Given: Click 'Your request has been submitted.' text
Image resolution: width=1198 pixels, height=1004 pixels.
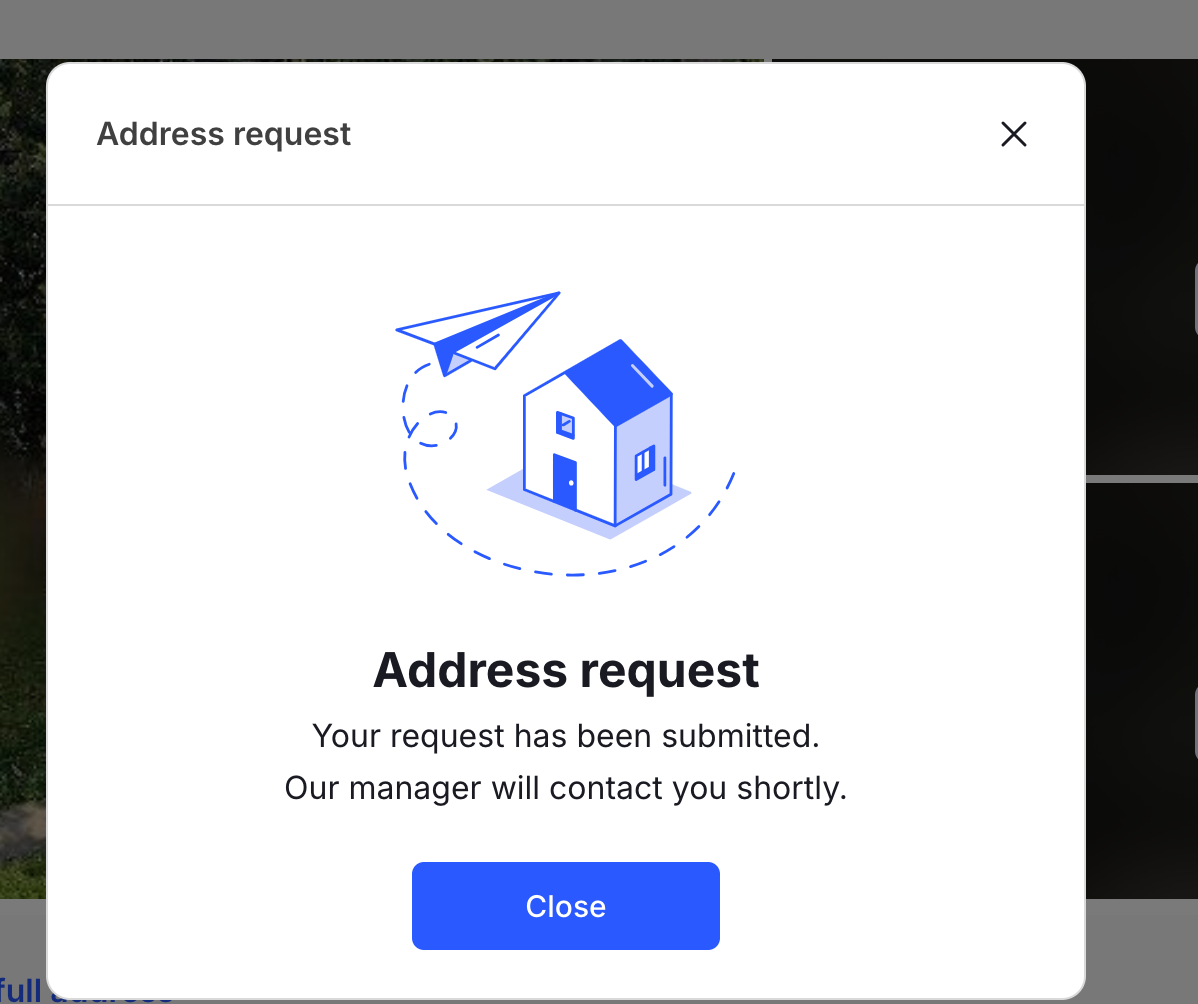Looking at the screenshot, I should pos(565,736).
